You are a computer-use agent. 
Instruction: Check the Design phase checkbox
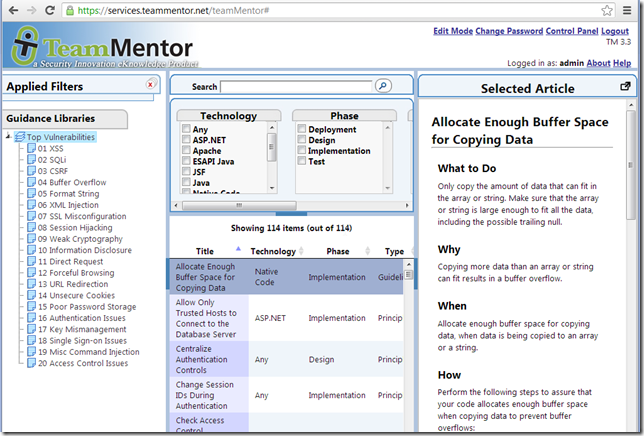(x=302, y=139)
